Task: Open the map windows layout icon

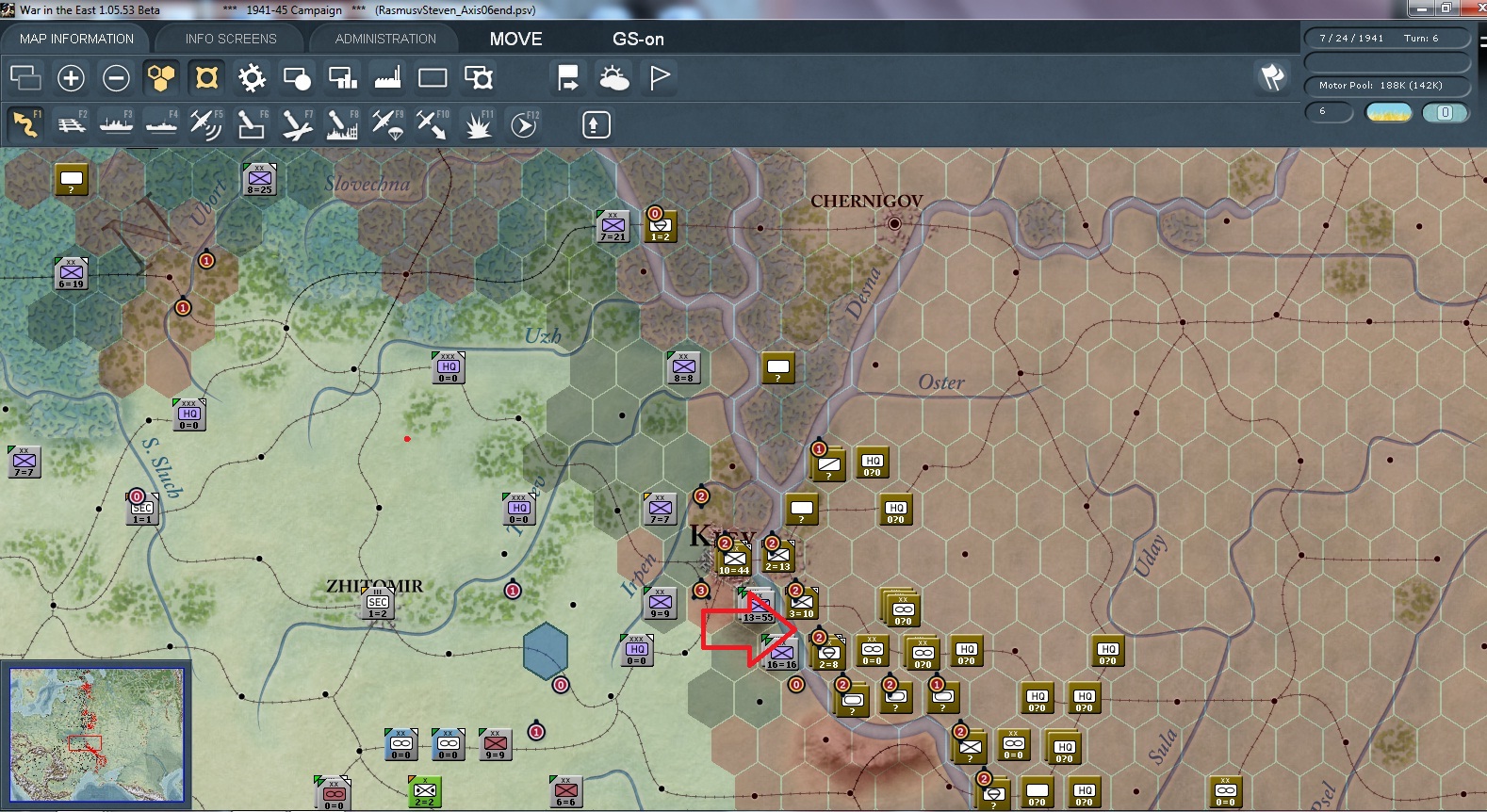Action: point(25,77)
